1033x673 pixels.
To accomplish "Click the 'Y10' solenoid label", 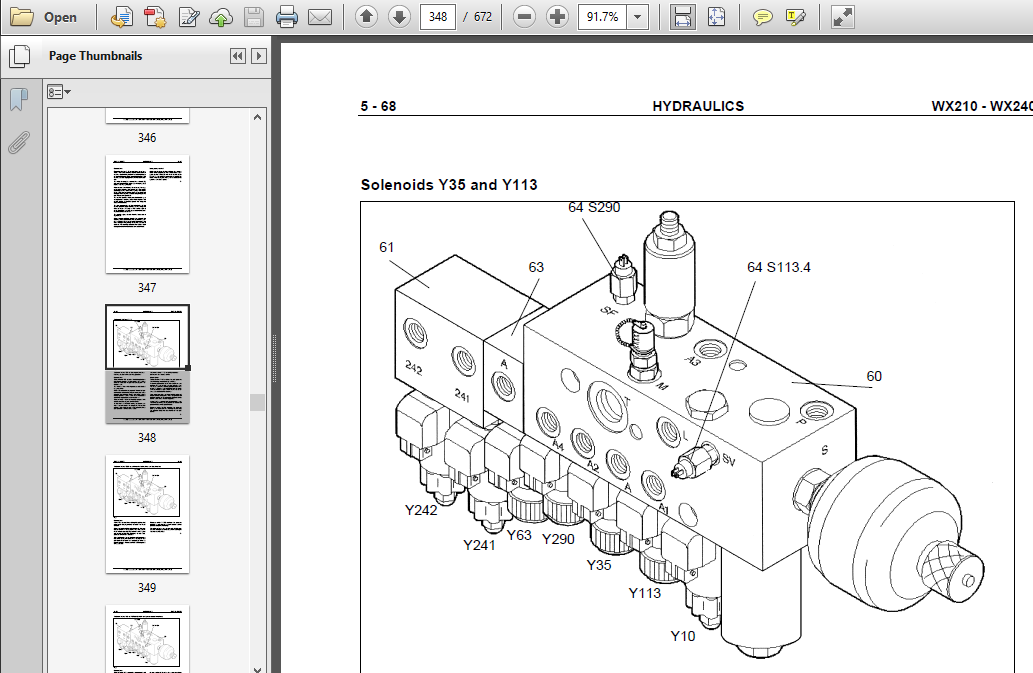I will tap(683, 636).
